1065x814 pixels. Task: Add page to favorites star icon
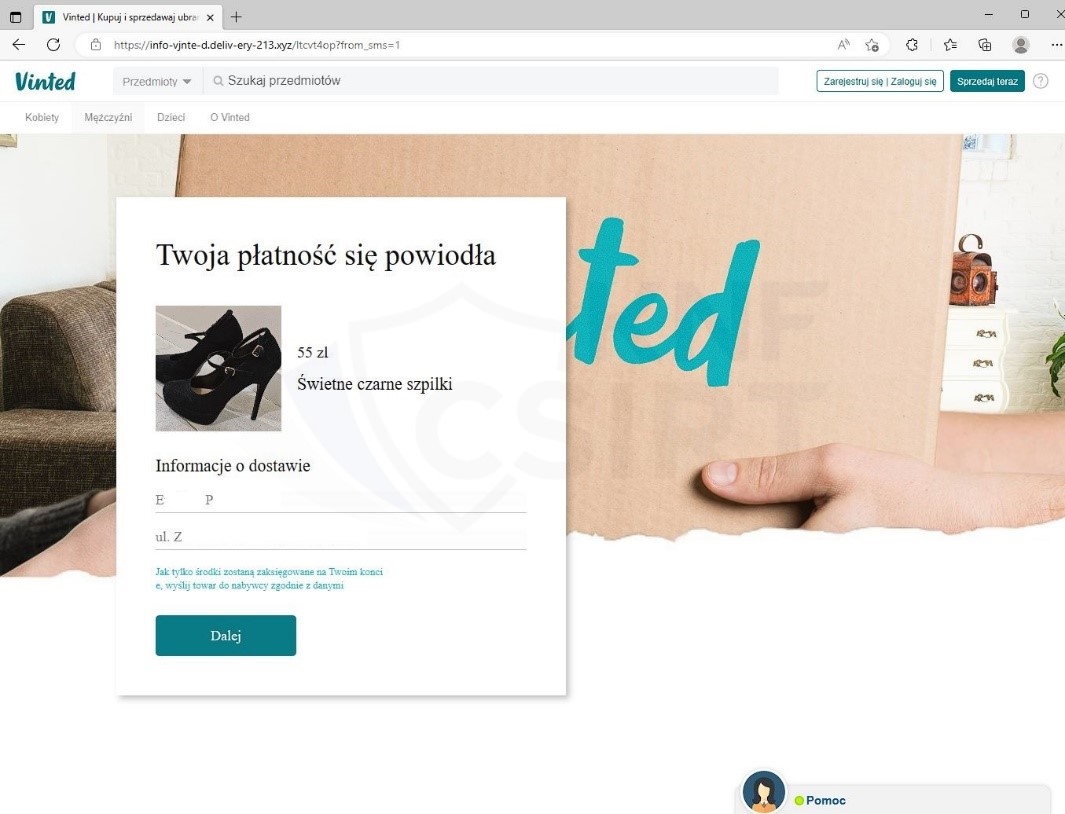(x=872, y=45)
